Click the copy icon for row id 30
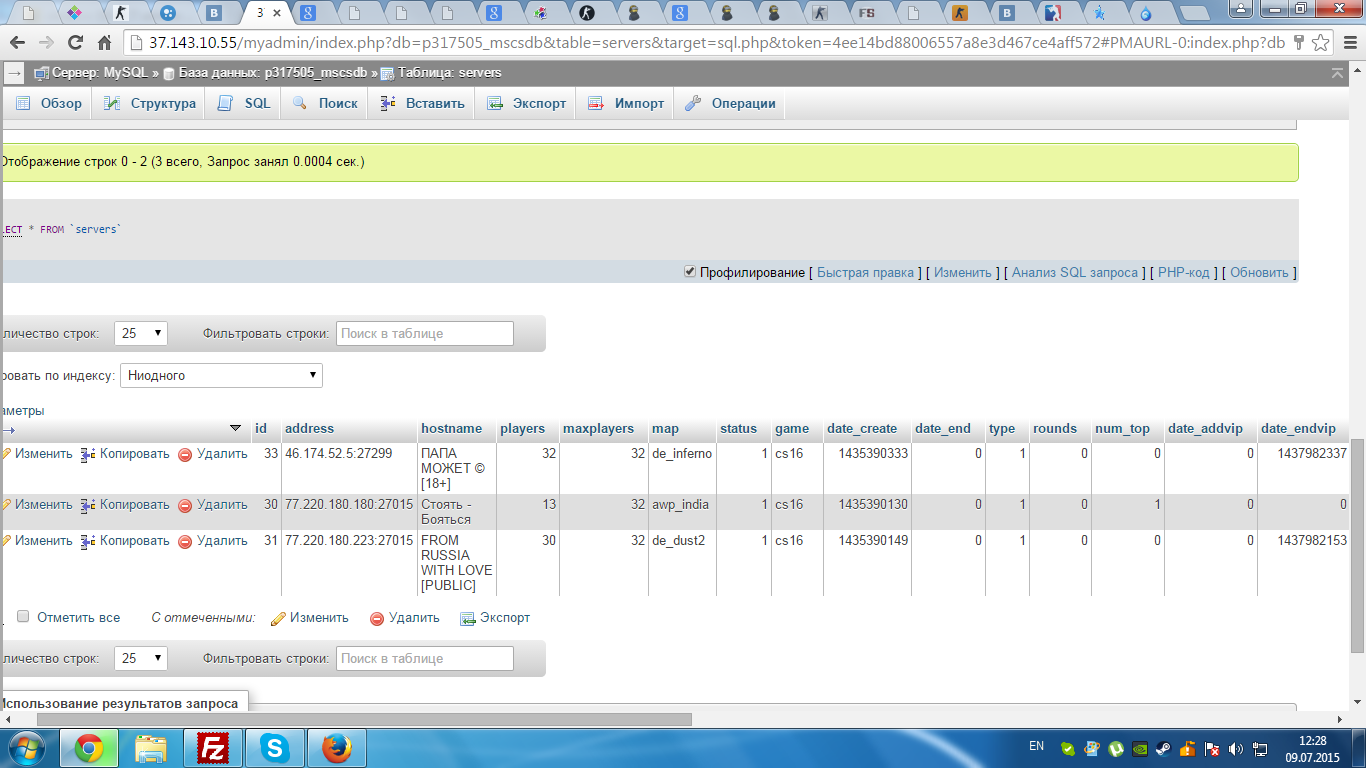 pos(88,505)
